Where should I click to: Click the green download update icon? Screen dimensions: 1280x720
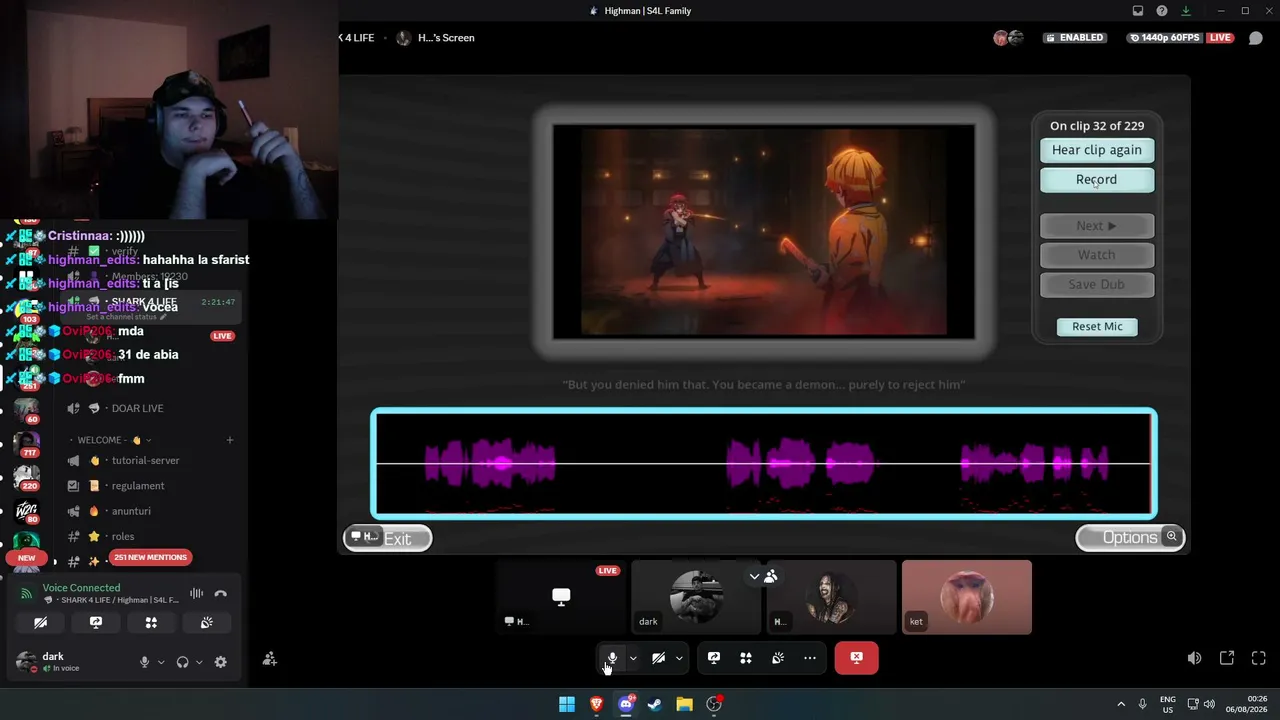click(x=1186, y=11)
